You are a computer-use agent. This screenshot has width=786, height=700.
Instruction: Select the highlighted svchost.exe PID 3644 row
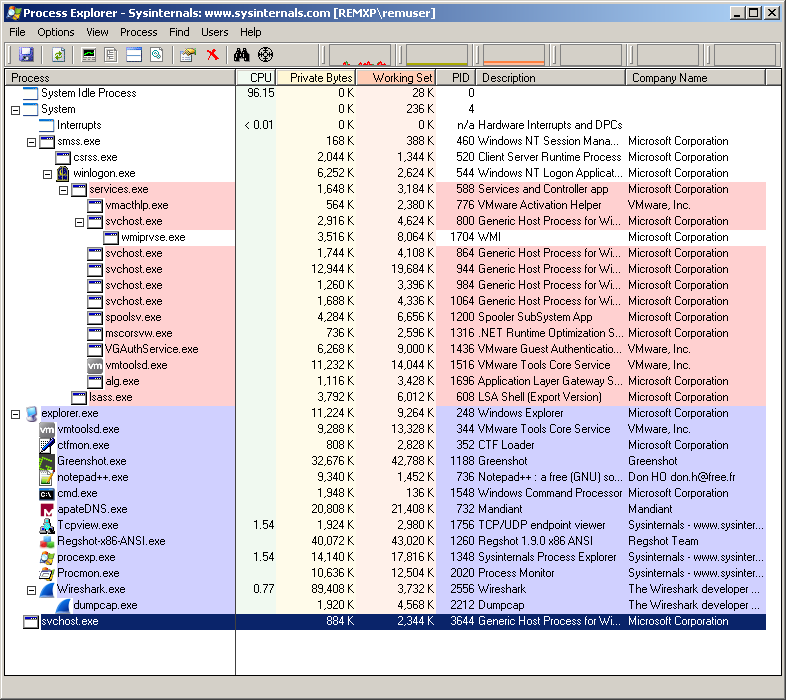385,621
